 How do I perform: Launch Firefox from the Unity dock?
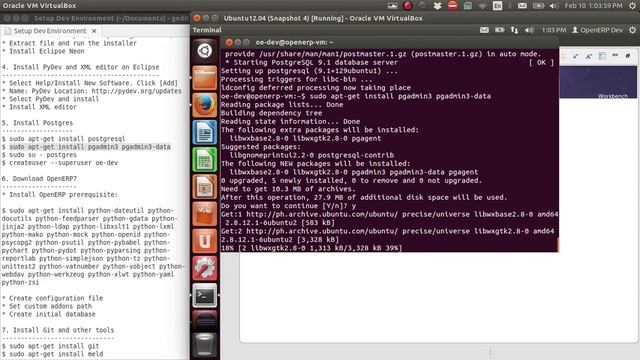(204, 105)
